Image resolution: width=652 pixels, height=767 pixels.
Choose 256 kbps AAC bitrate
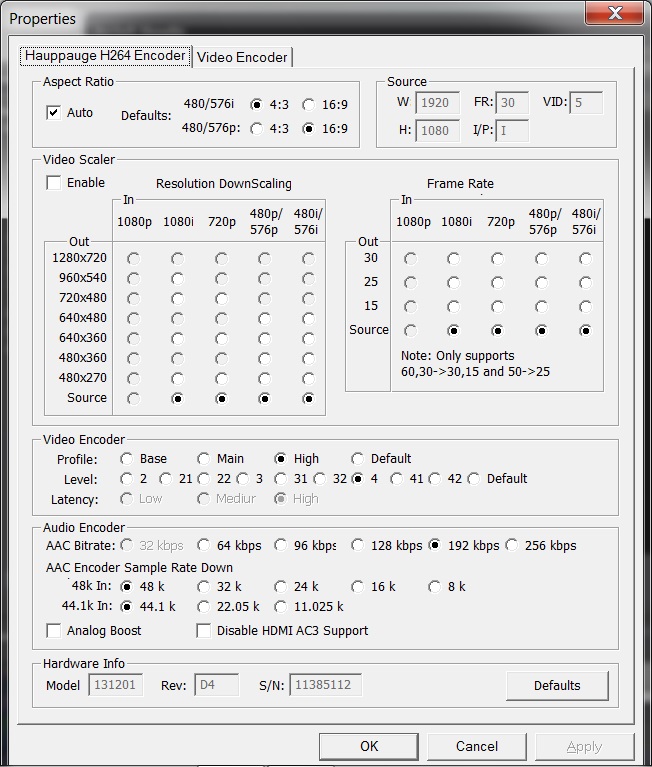pos(512,545)
